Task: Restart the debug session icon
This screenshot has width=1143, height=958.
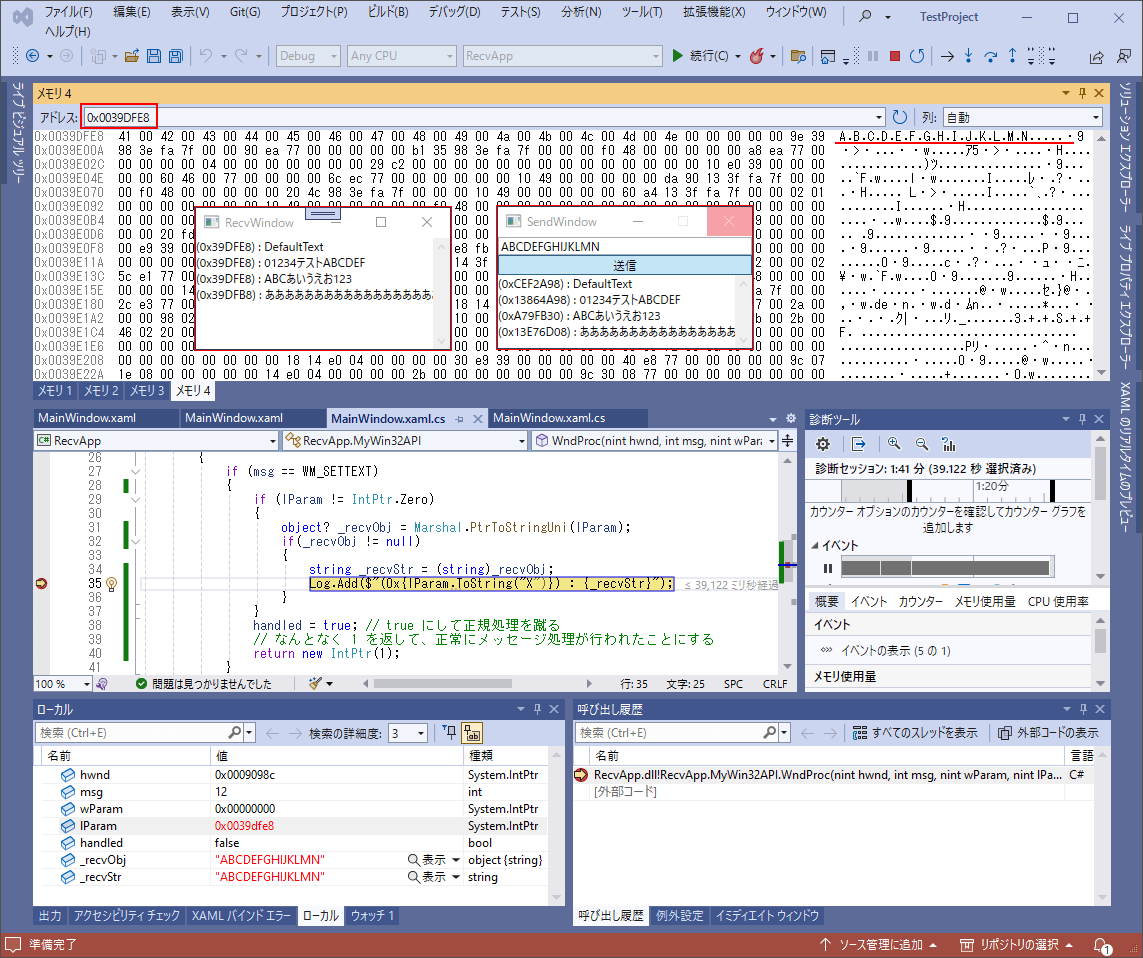Action: point(918,56)
